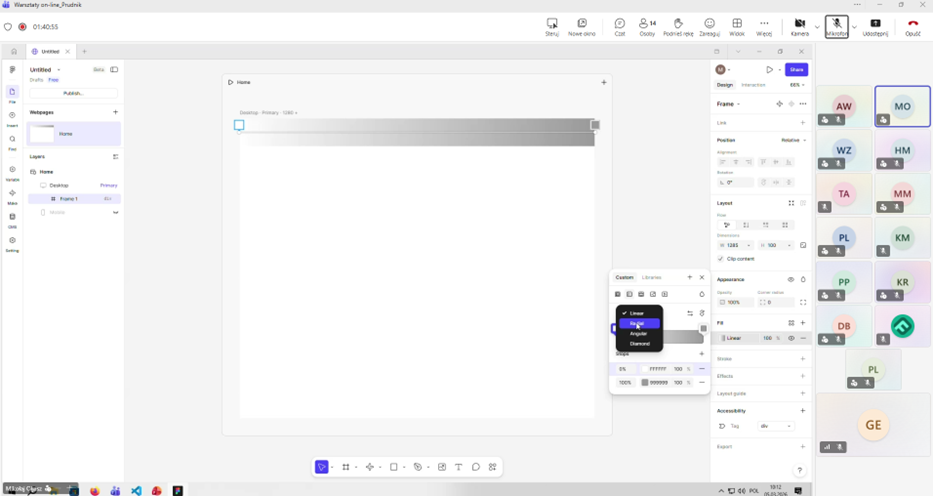Select the Text tool in bottom toolbar
Viewport: 933px width, 496px height.
tap(458, 467)
